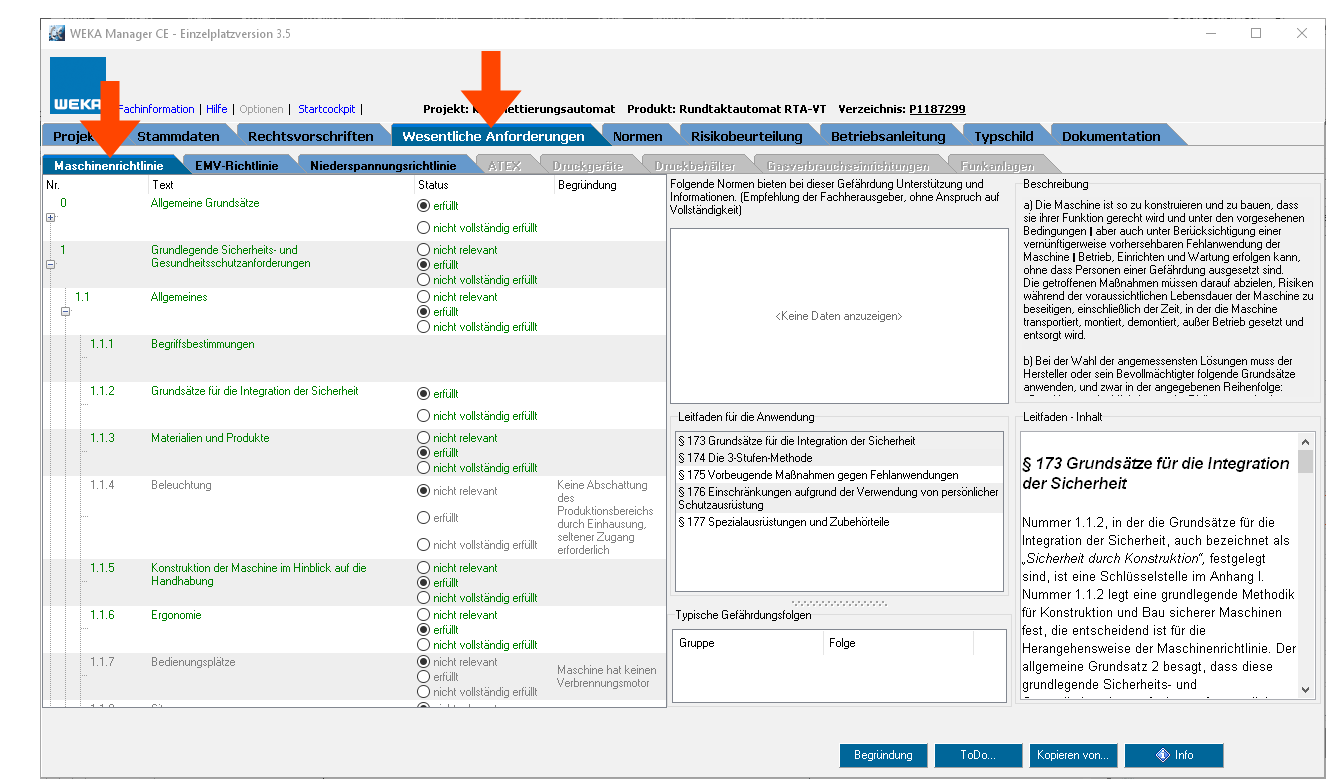Collapse row 1 Grundlegende Sicherheits- und Gesundheitsschutzanforderungen
The image size is (1326, 779).
50,265
